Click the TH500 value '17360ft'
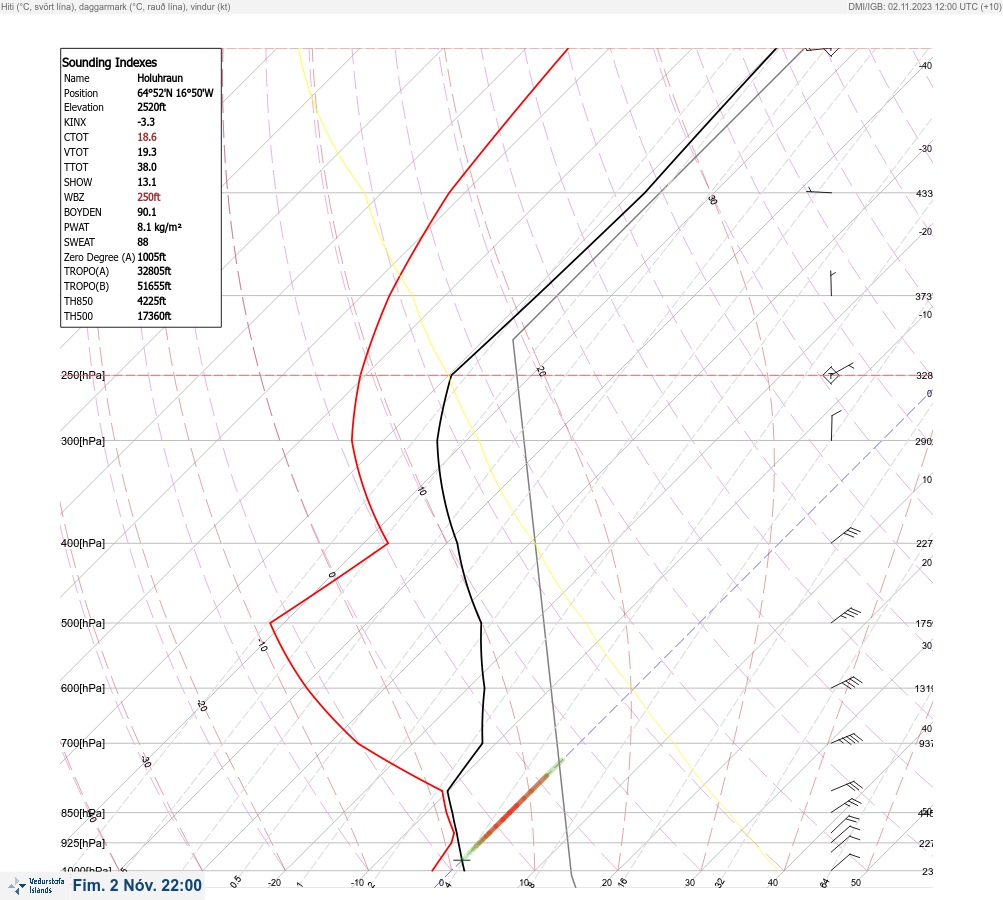Viewport: 1003px width, 900px height. click(x=154, y=316)
